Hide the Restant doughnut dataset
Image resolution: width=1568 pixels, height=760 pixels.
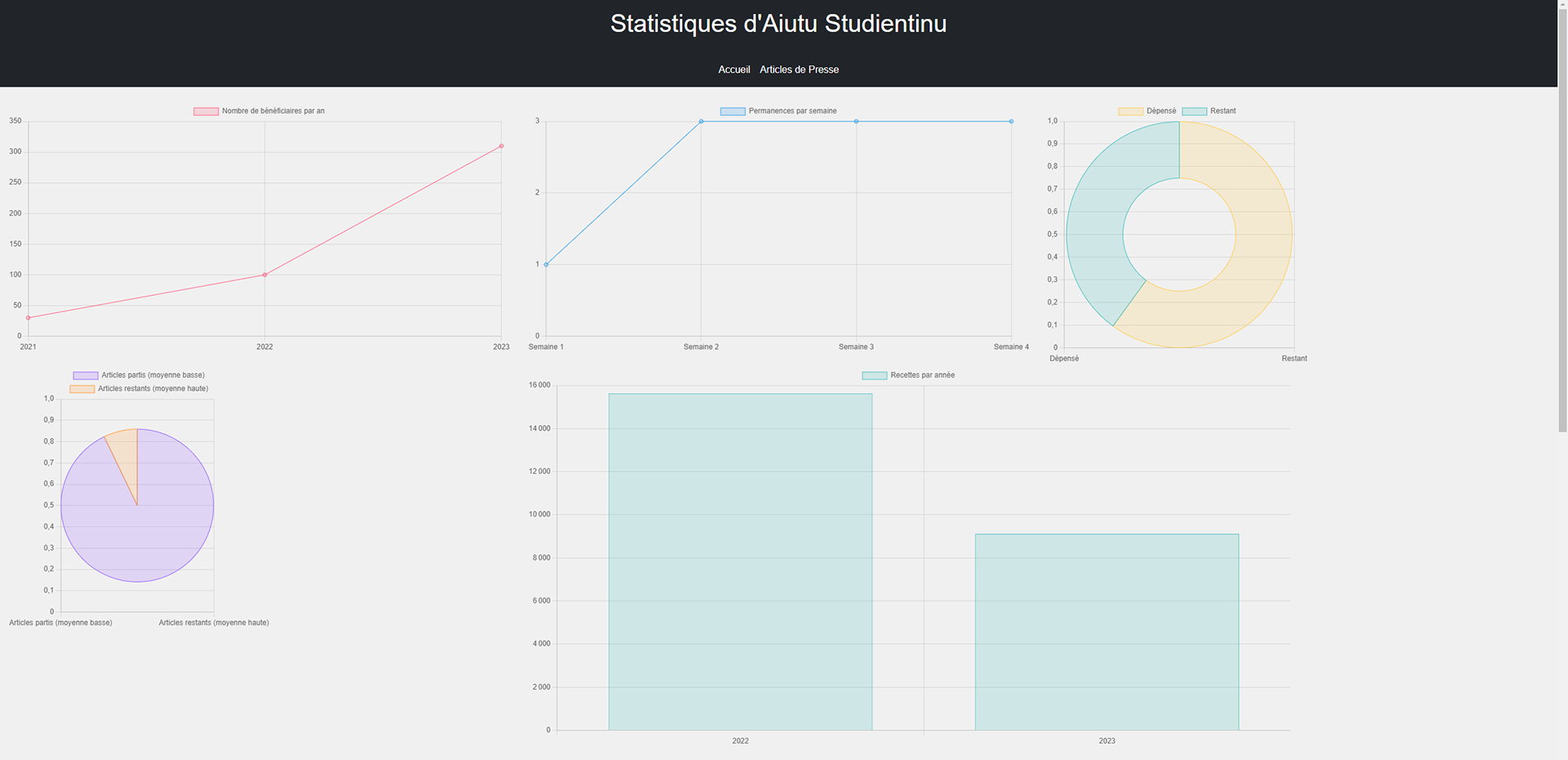pyautogui.click(x=1209, y=111)
